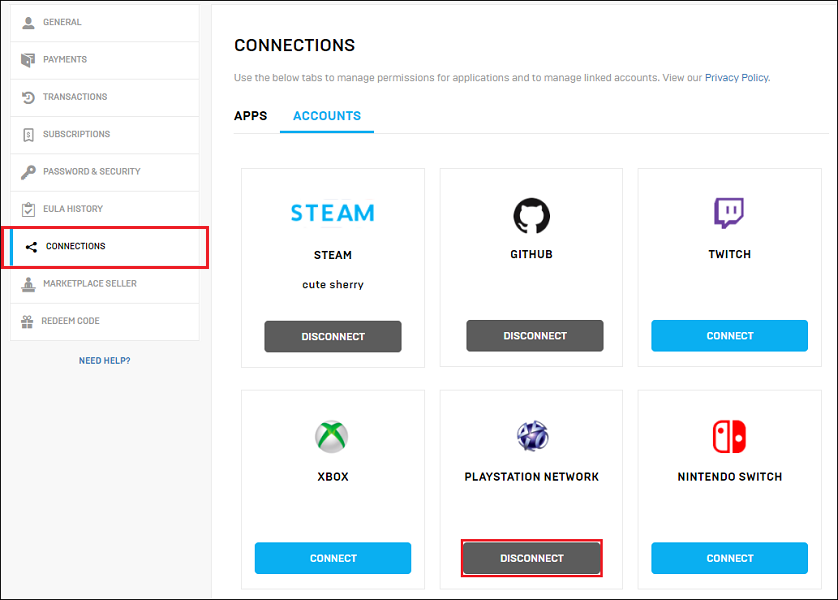Open the General settings section

tap(105, 22)
